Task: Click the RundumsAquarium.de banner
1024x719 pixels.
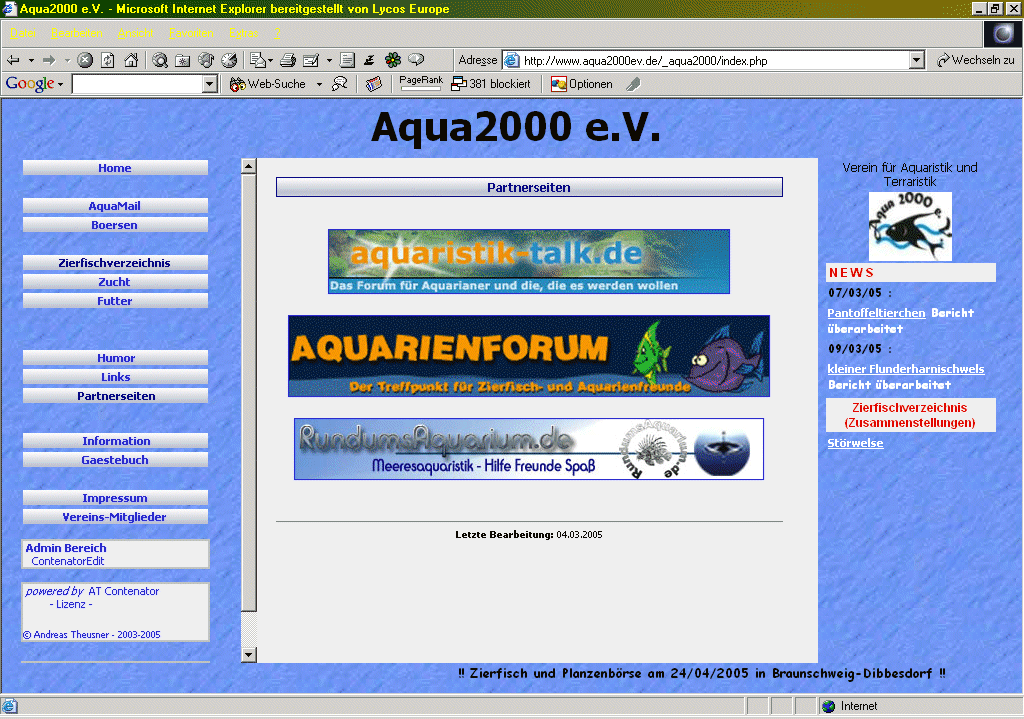Action: click(528, 449)
